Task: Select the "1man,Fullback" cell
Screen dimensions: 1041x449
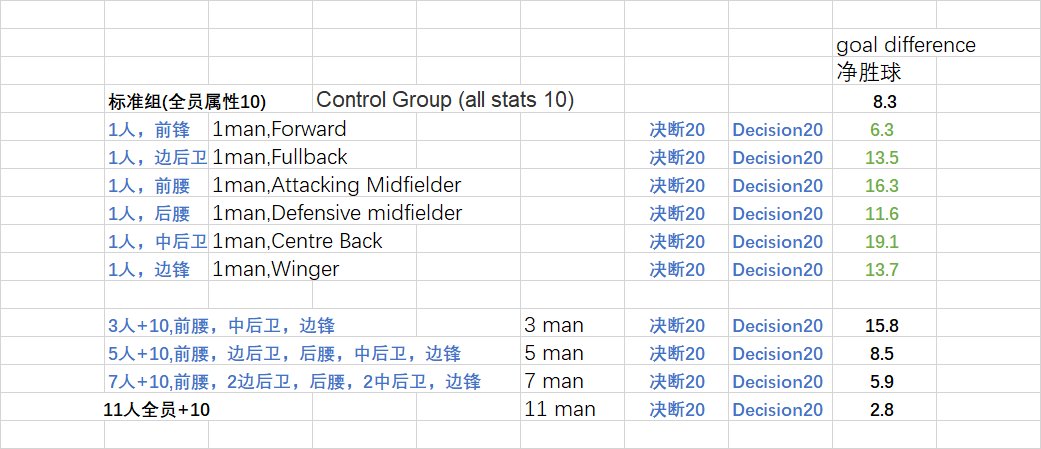Action: pyautogui.click(x=280, y=157)
